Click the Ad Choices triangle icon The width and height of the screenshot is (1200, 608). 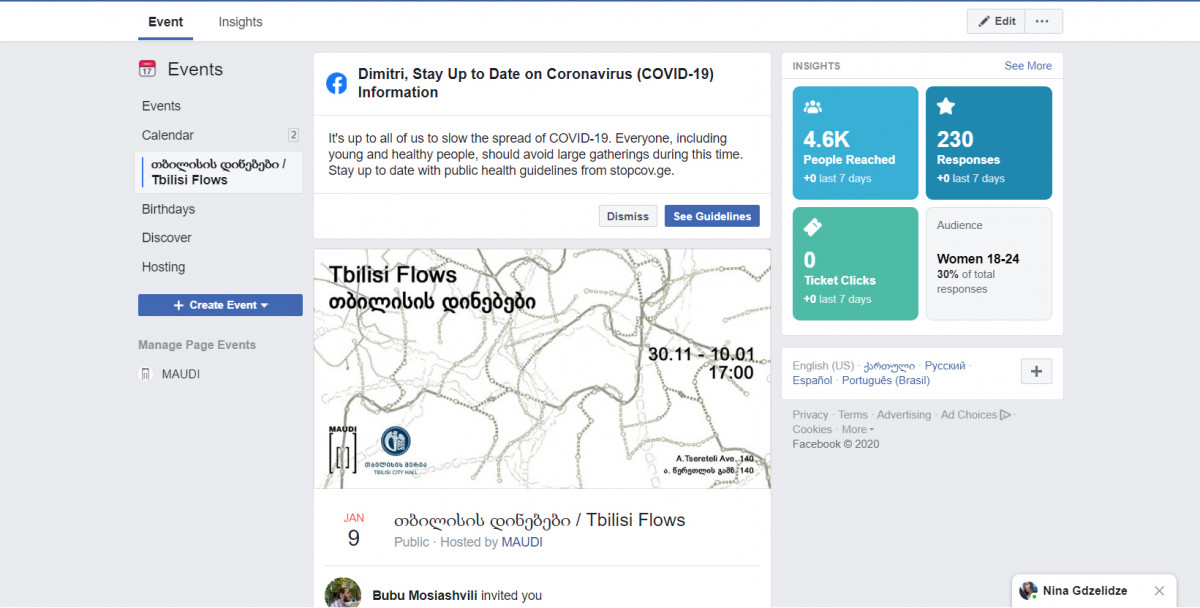pos(1005,415)
